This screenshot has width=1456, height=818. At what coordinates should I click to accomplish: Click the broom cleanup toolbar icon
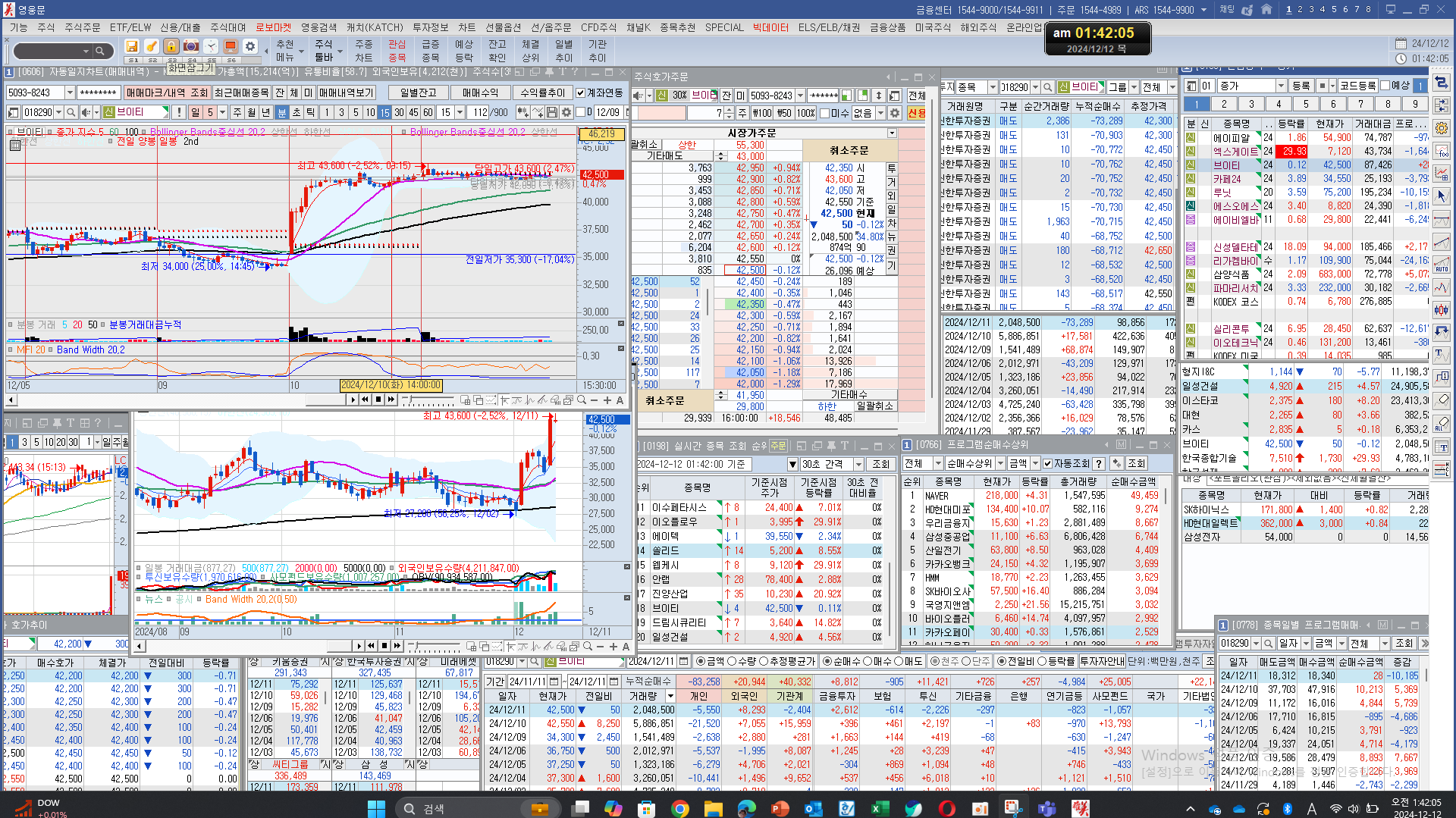(152, 46)
